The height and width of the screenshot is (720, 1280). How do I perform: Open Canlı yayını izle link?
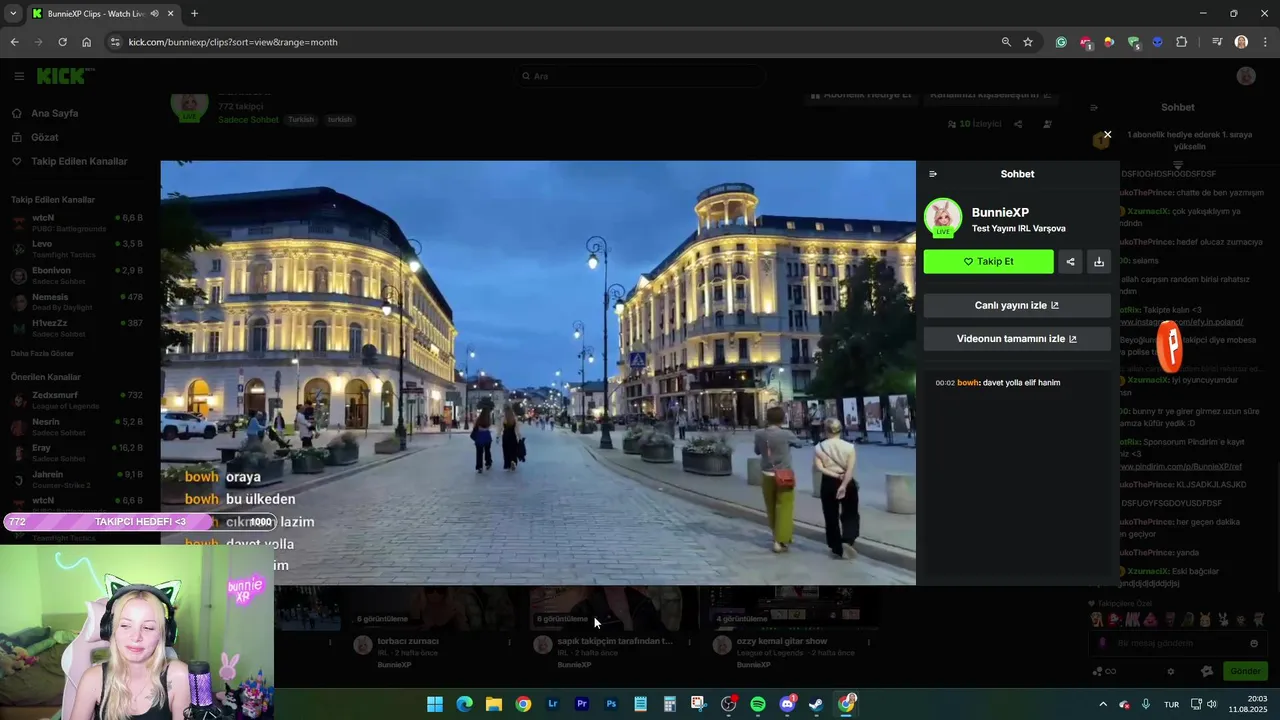click(1017, 306)
